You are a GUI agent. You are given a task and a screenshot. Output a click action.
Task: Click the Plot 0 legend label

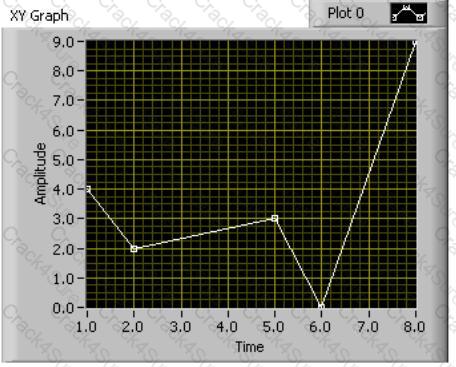click(346, 13)
